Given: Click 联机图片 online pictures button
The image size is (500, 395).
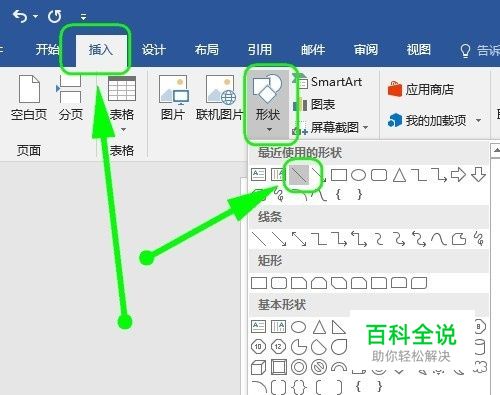Looking at the screenshot, I should (x=220, y=98).
